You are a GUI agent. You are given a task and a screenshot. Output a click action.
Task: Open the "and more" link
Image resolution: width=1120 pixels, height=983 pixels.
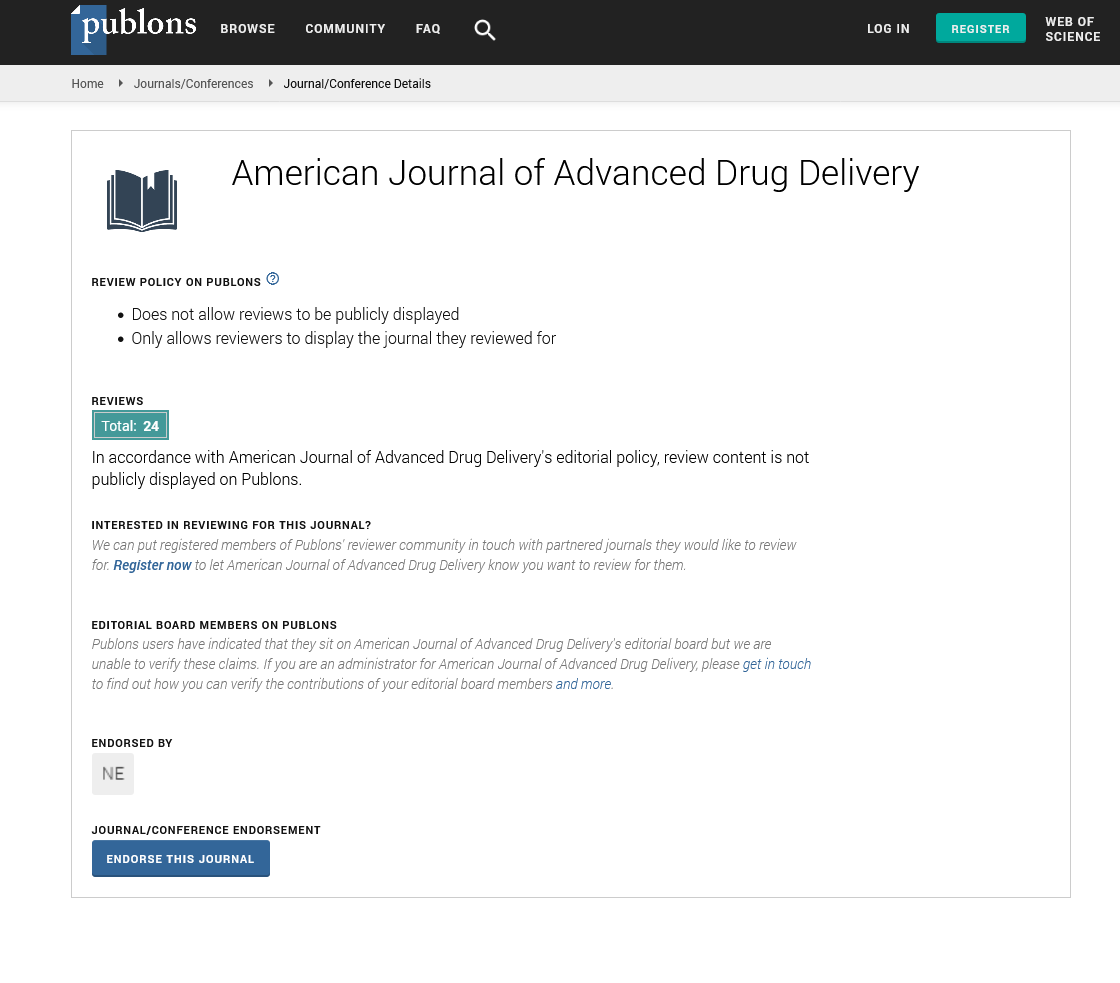tap(584, 685)
